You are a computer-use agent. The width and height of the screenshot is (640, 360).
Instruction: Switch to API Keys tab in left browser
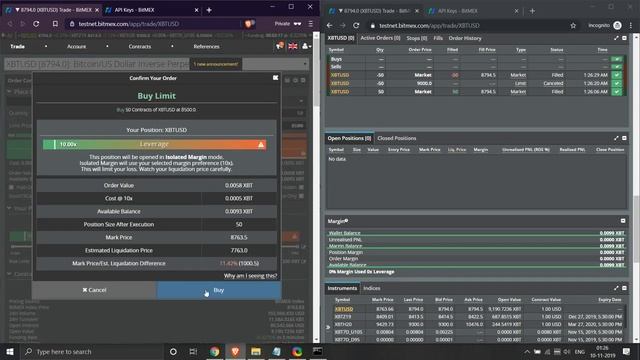(149, 10)
